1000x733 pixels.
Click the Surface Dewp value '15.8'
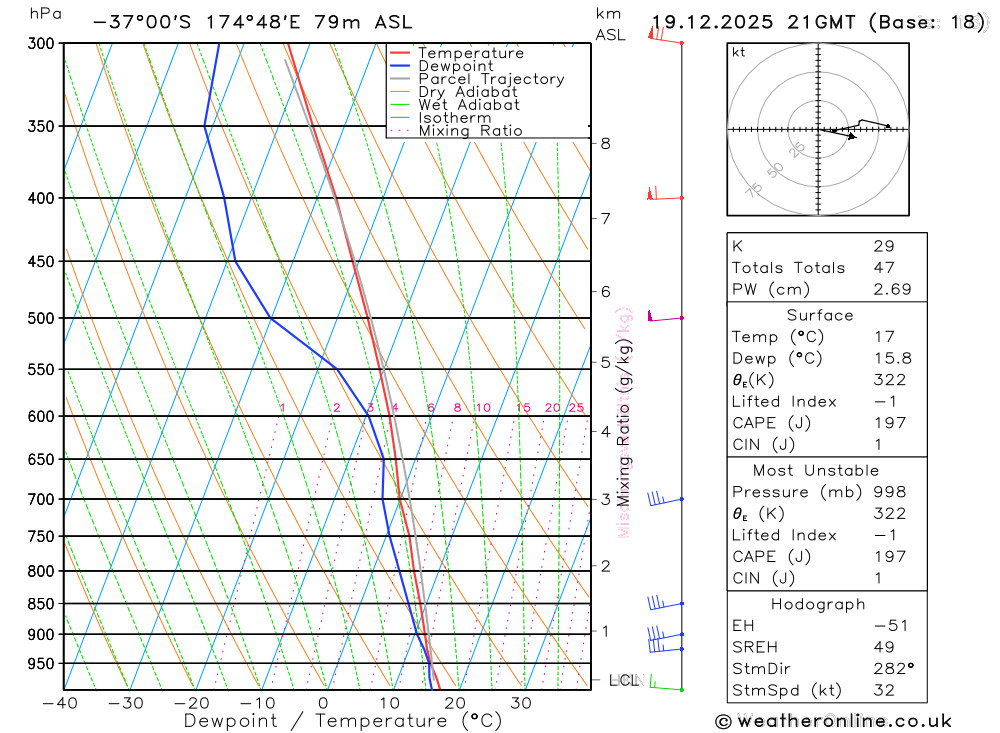892,359
